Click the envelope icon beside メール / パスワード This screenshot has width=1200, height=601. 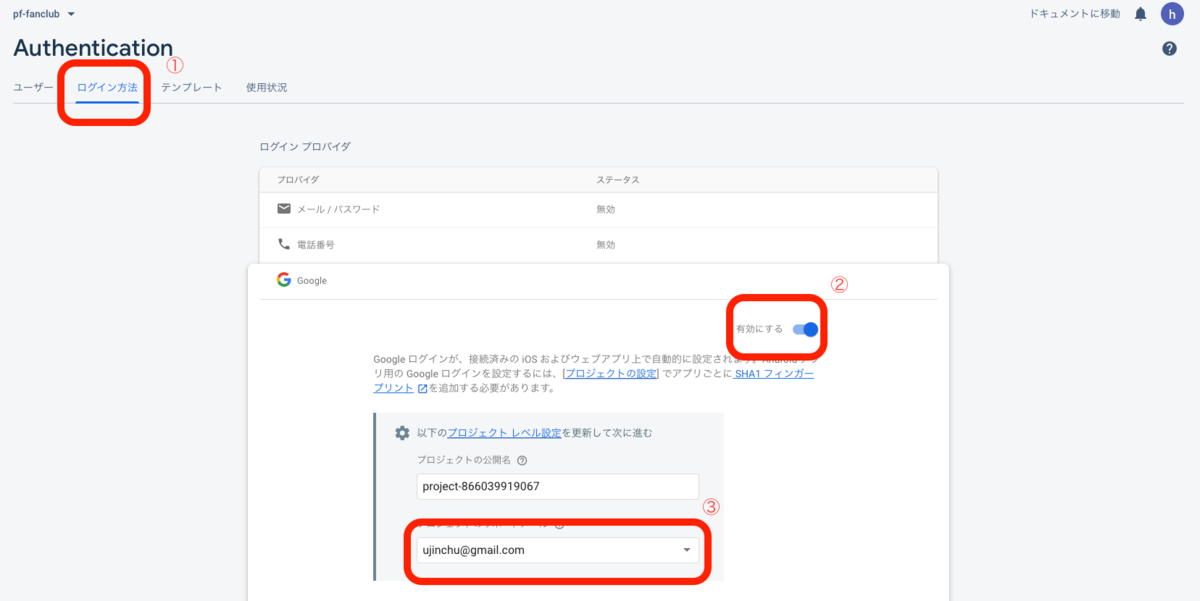click(284, 209)
